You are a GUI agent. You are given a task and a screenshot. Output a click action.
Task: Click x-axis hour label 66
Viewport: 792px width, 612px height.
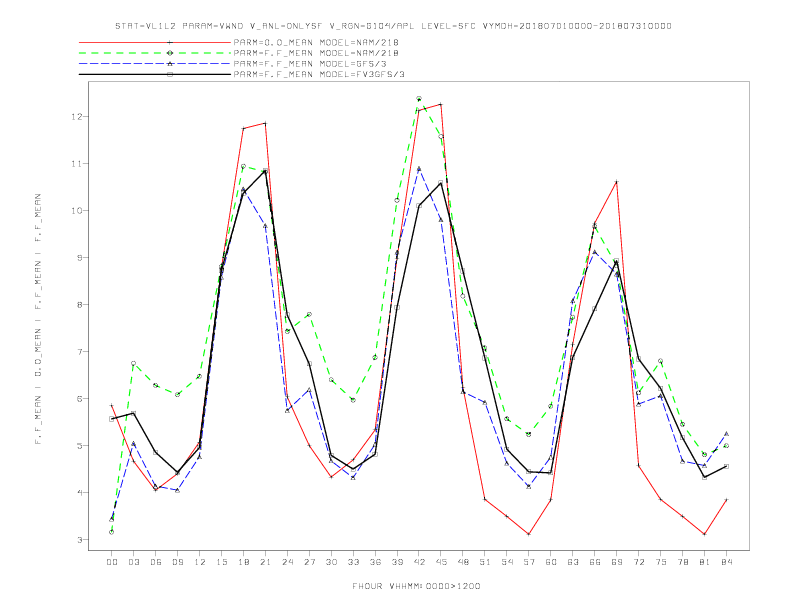pyautogui.click(x=595, y=562)
